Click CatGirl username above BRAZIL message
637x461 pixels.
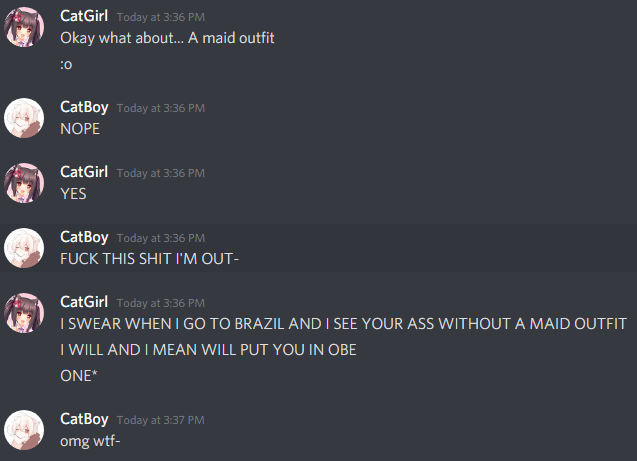(84, 302)
